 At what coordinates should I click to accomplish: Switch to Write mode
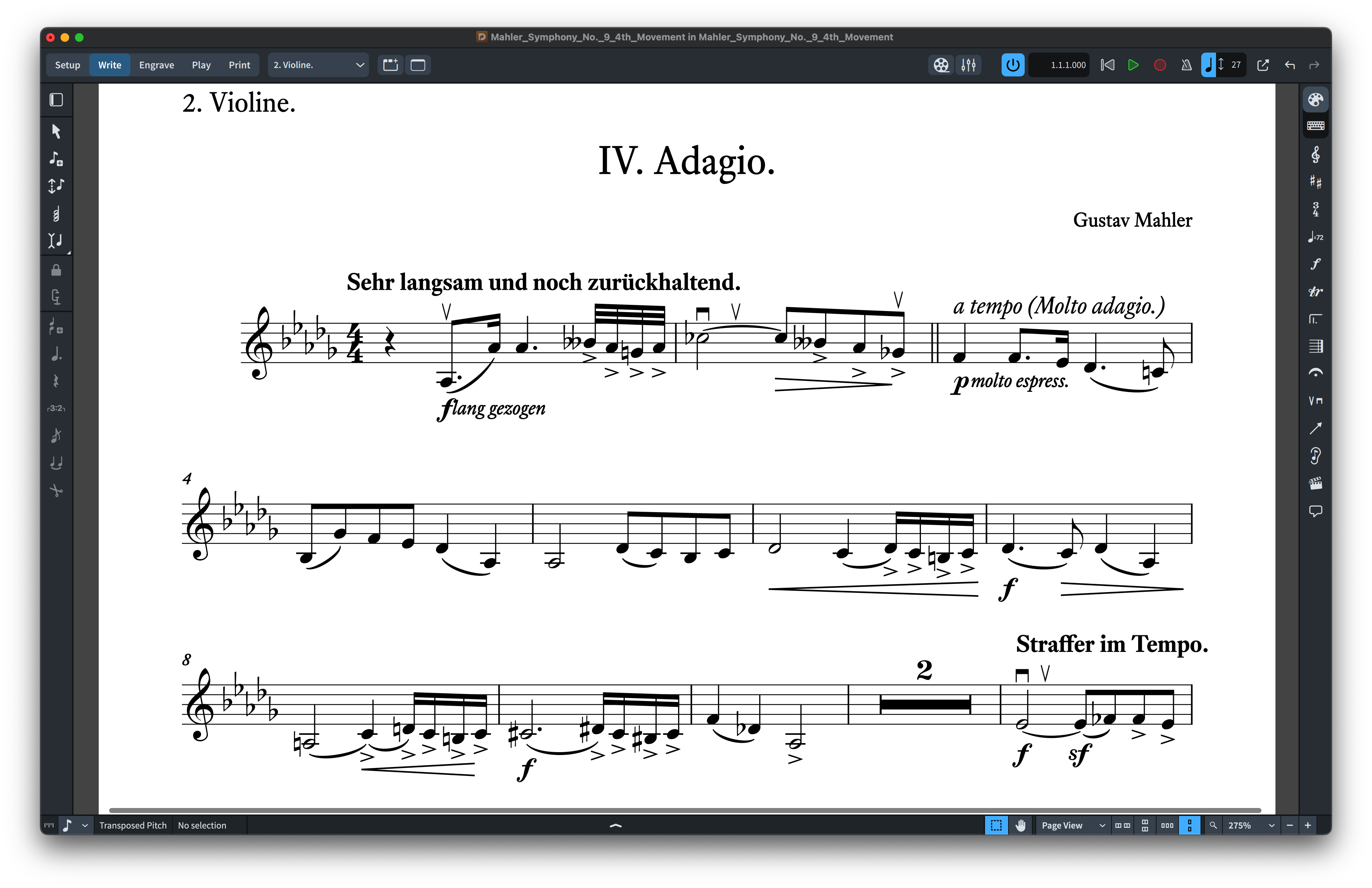[110, 65]
